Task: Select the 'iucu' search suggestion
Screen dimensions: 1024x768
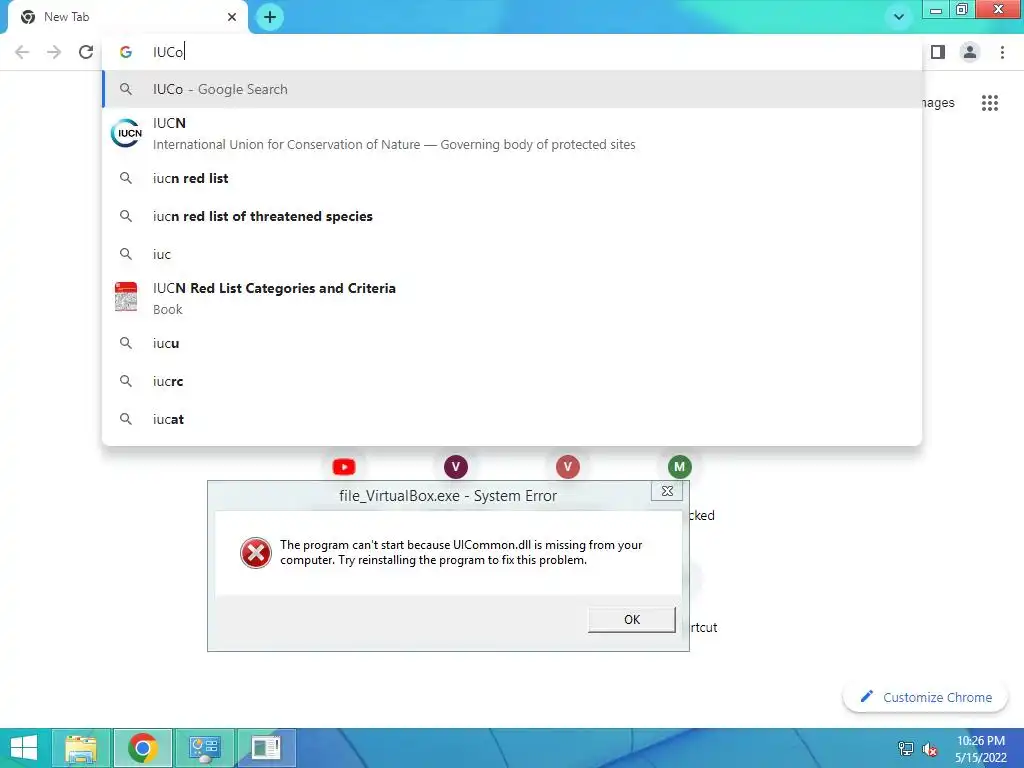Action: 512,343
